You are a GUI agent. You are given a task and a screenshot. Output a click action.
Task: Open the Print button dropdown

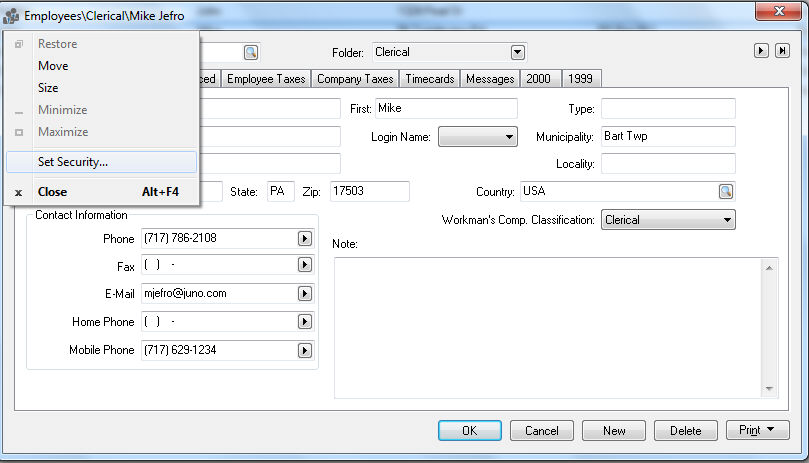click(x=758, y=431)
